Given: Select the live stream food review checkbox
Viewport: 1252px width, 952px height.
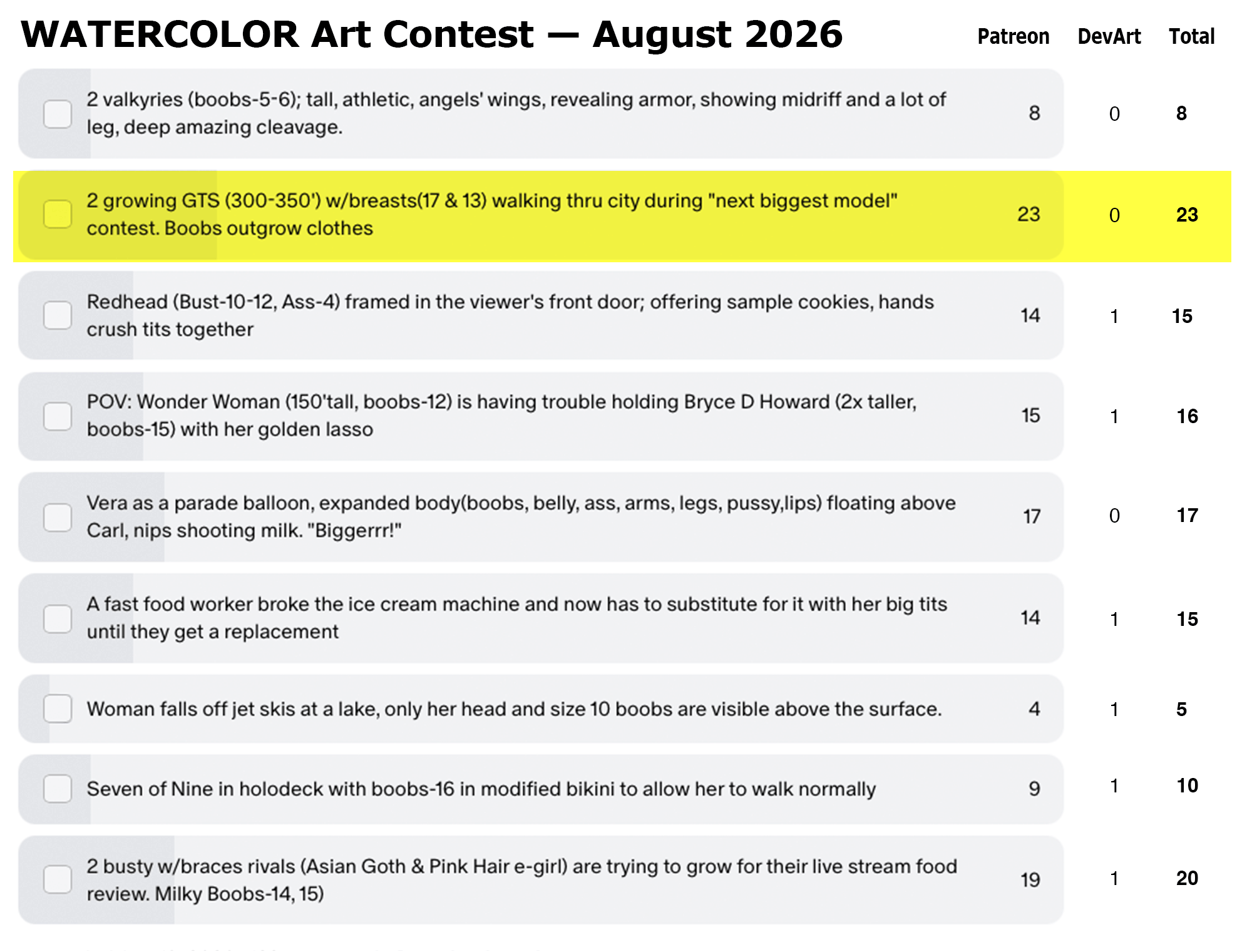Looking at the screenshot, I should [58, 879].
